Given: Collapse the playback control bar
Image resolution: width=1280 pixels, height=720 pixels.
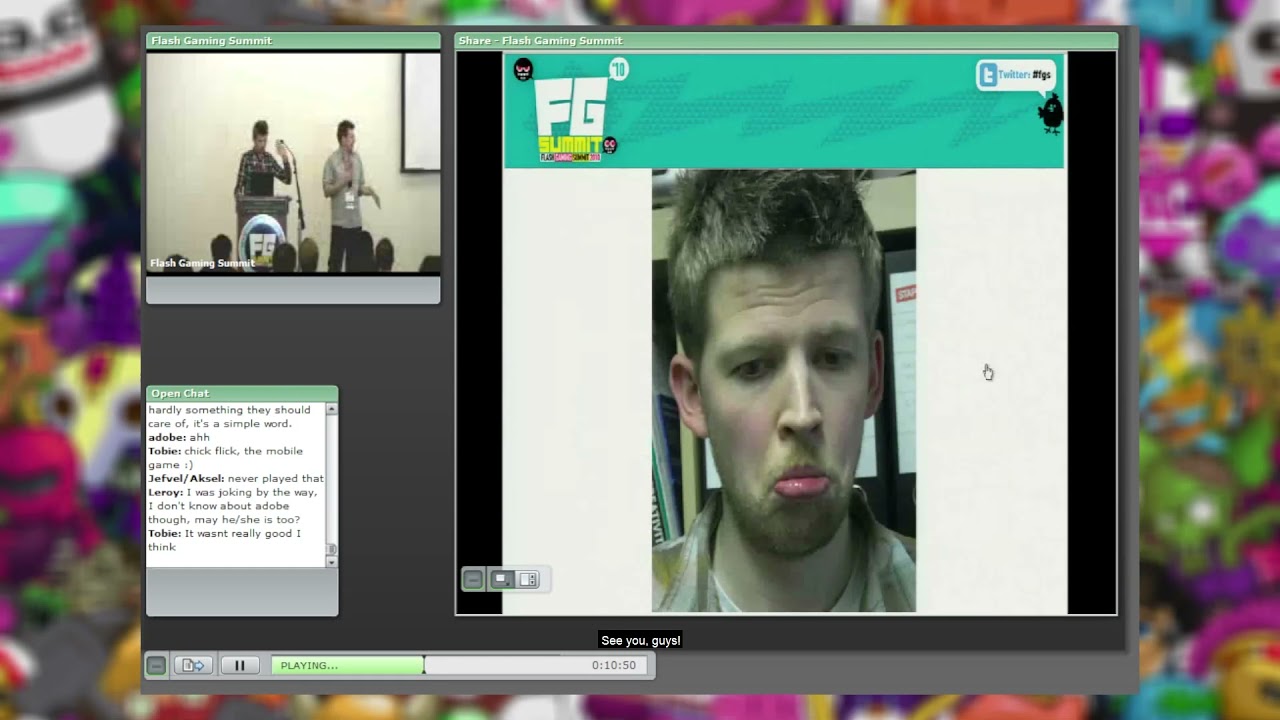Looking at the screenshot, I should 156,665.
